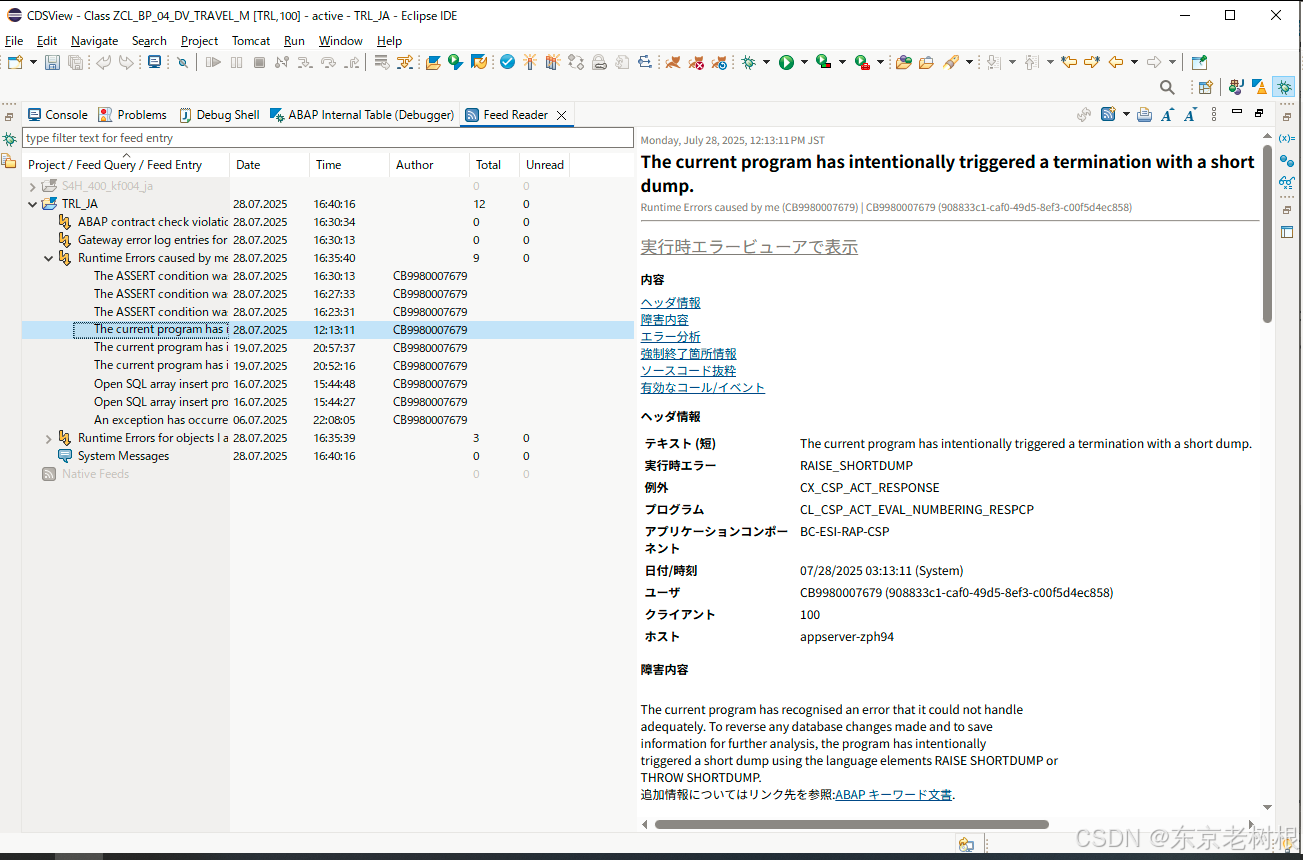Open the Back history dropdown arrow

pos(1135,62)
